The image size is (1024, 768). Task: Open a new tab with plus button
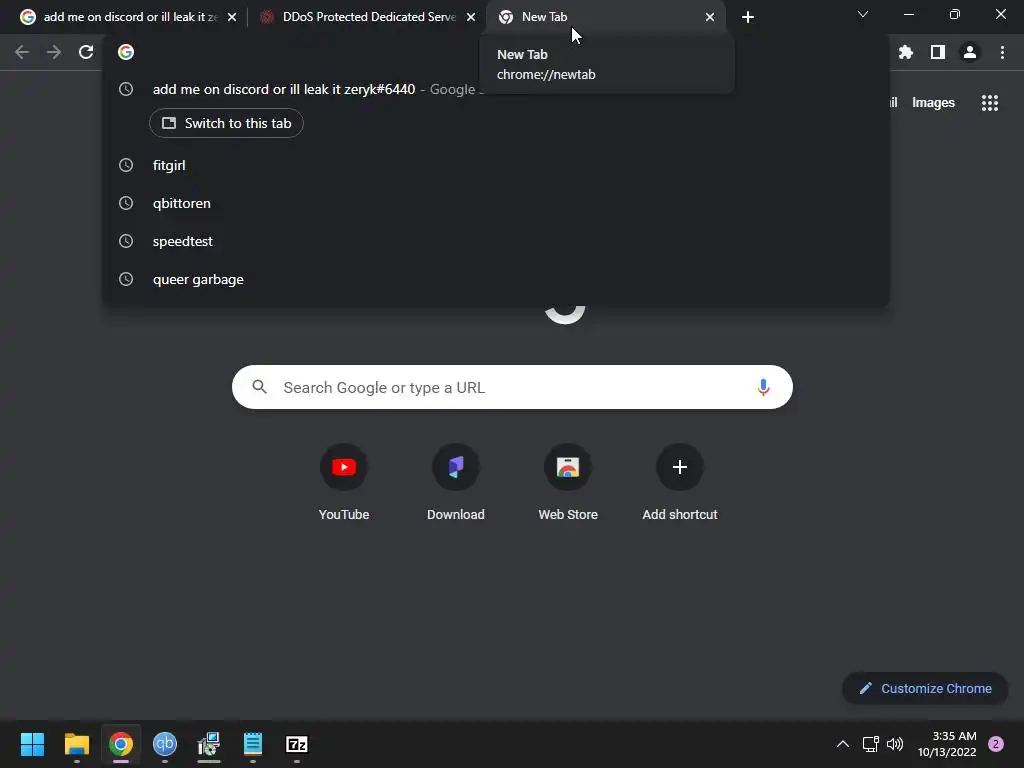point(748,17)
